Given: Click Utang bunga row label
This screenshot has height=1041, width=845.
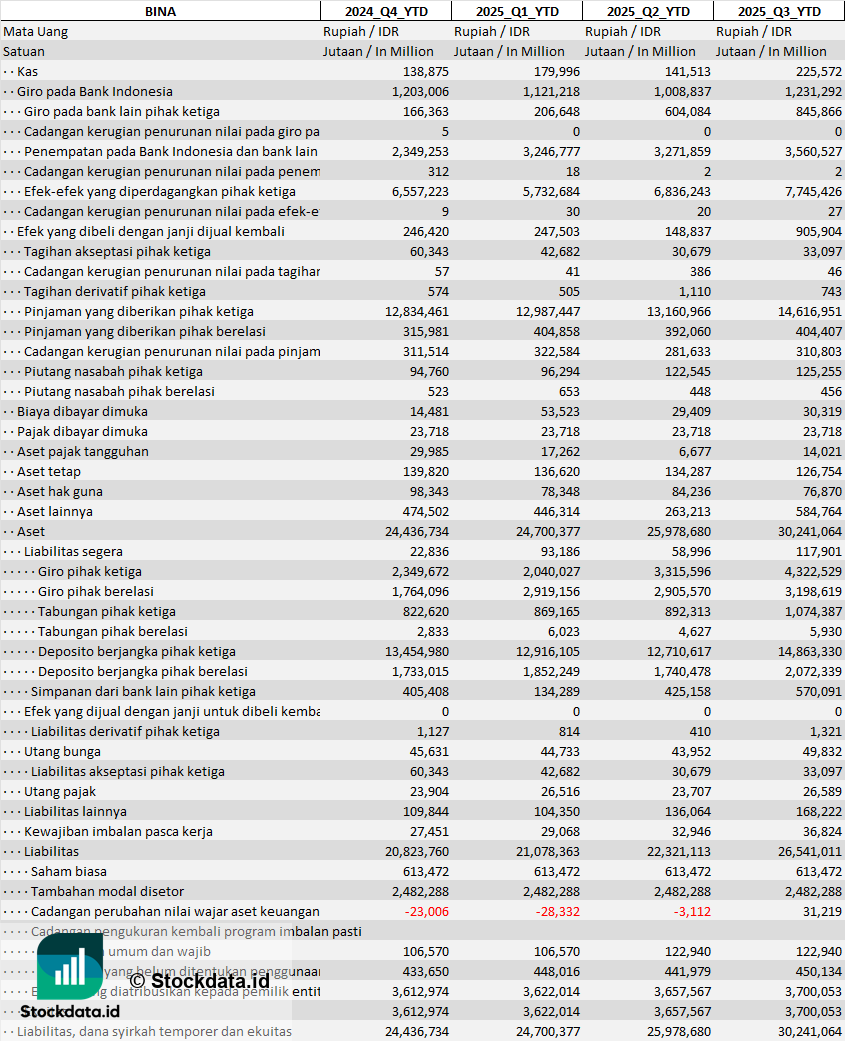Looking at the screenshot, I should pos(62,752).
